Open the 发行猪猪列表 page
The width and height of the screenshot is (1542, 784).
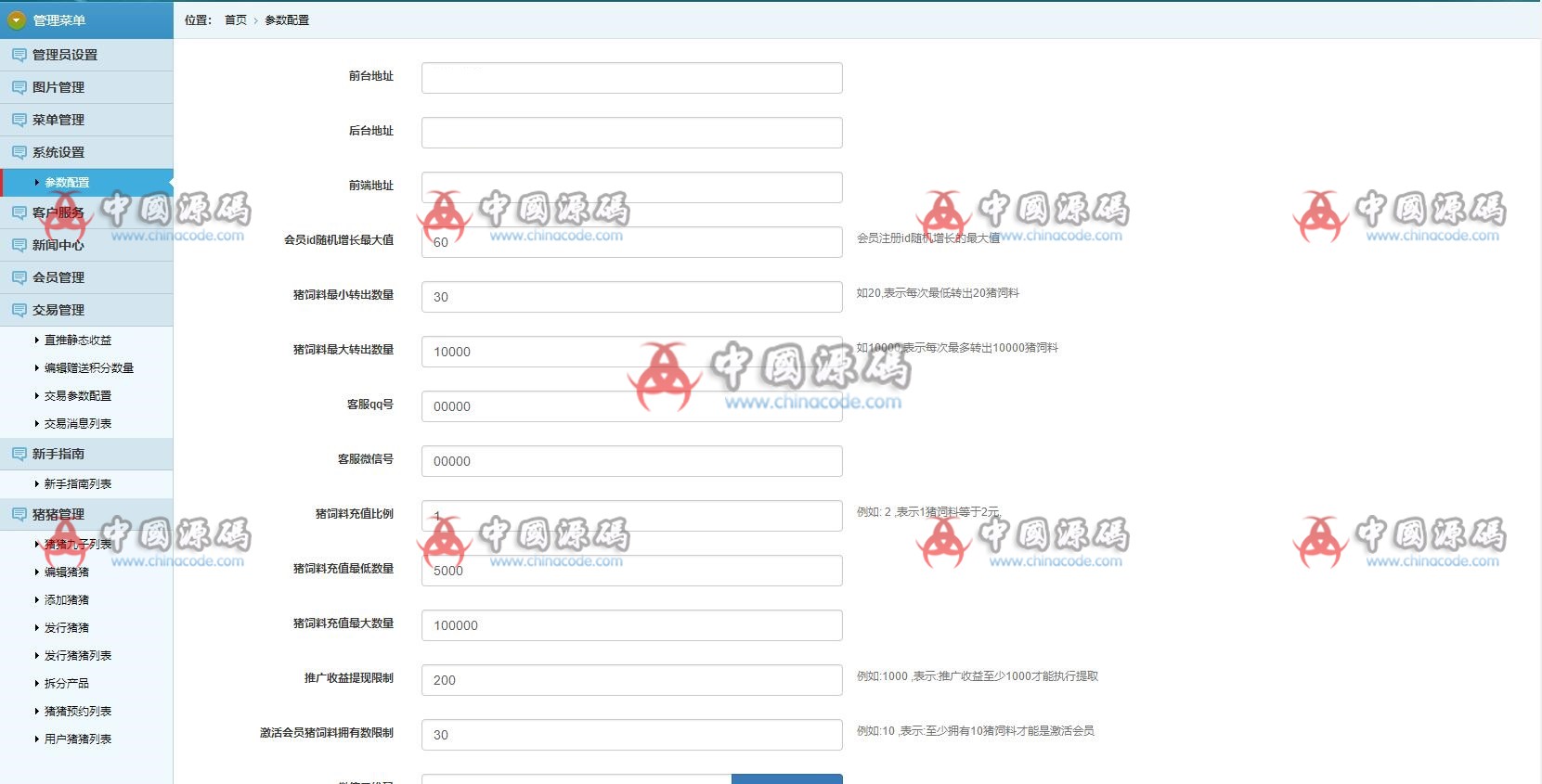tap(78, 656)
